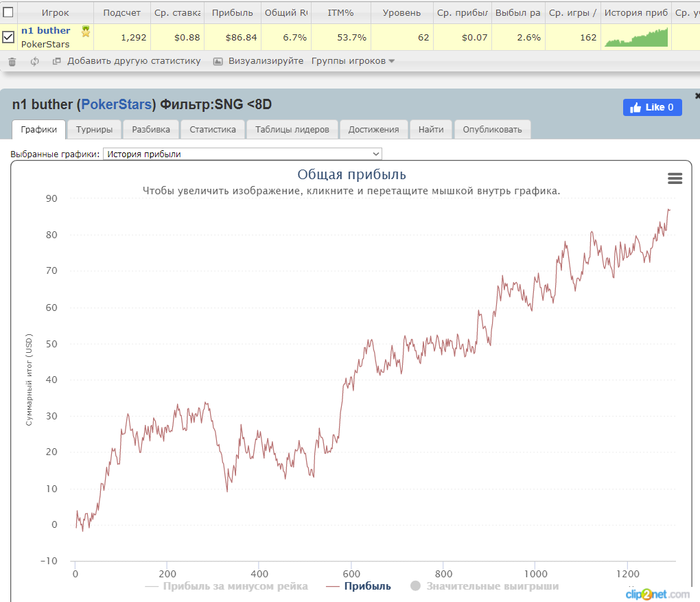This screenshot has height=602, width=700.
Task: Select the Таблицы лидеров tab
Action: tap(292, 130)
